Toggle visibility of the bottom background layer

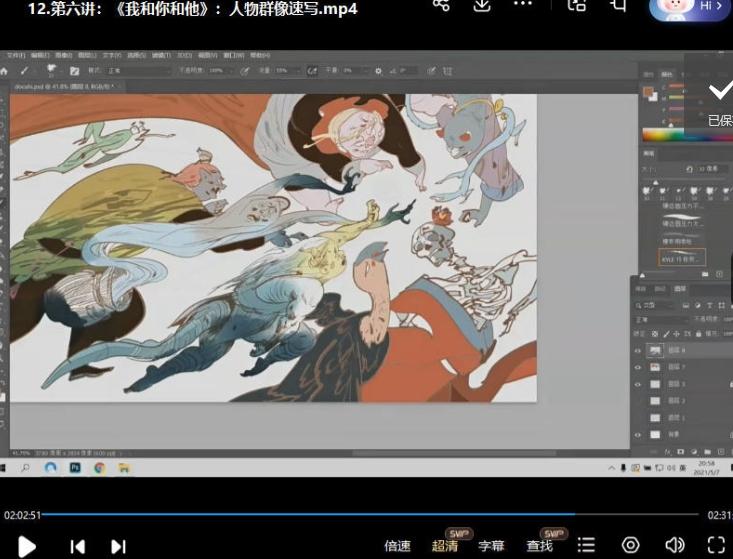638,434
